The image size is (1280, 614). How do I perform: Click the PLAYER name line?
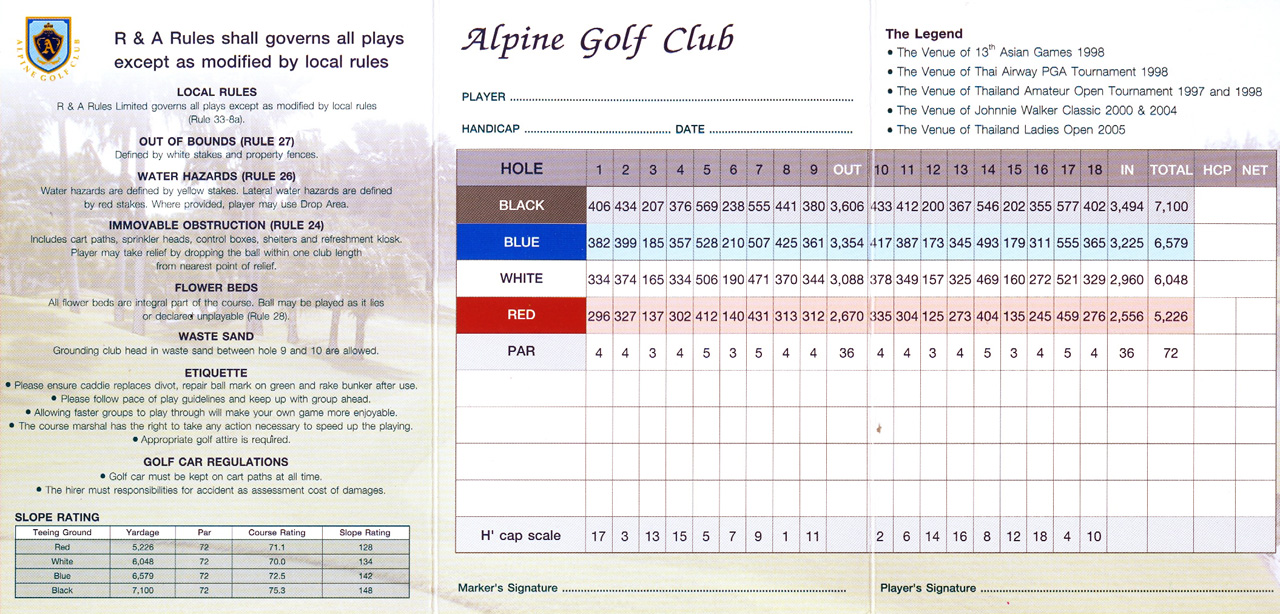tap(681, 99)
